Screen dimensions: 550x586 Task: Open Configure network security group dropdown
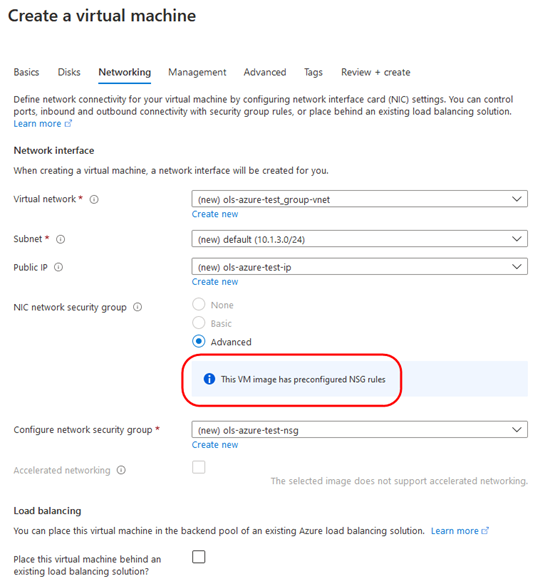pyautogui.click(x=359, y=430)
